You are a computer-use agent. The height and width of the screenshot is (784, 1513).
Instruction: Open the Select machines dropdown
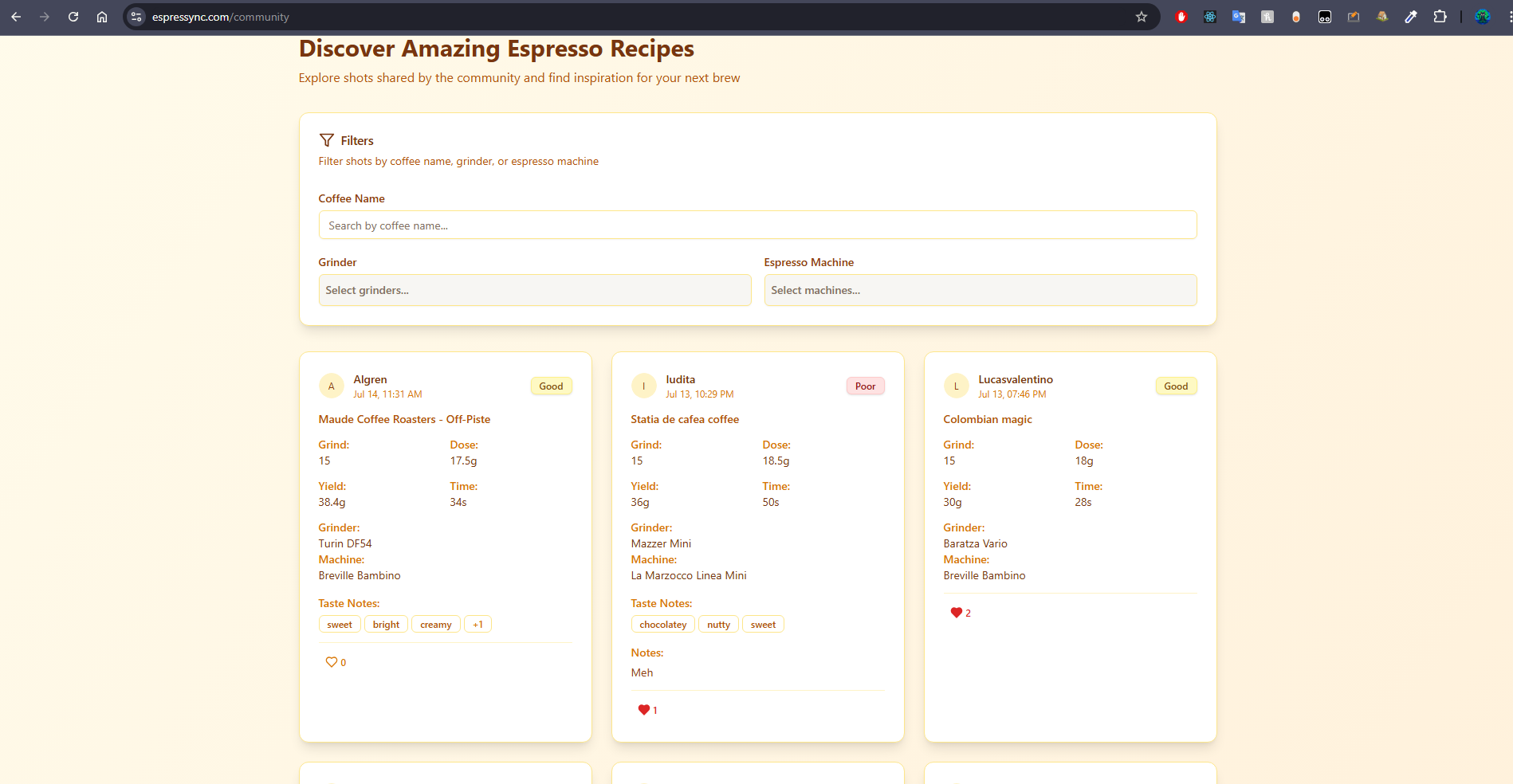point(981,290)
